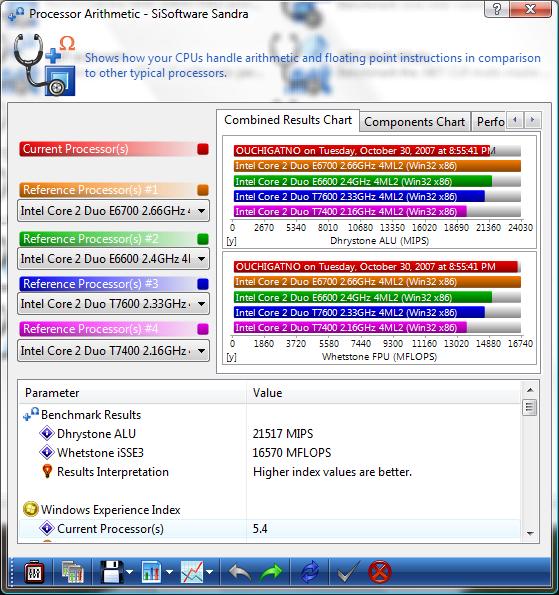Click the tab strip right scroll arrow
559x595 pixels.
click(x=532, y=120)
